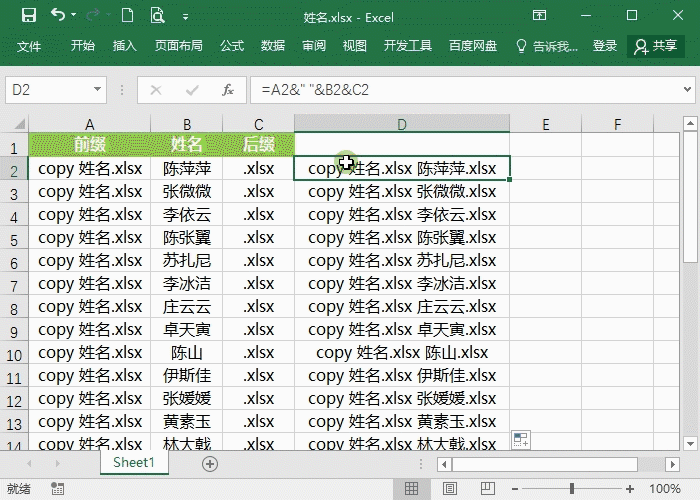Switch to the 开始 ribbon tab
This screenshot has width=700, height=500.
click(83, 46)
